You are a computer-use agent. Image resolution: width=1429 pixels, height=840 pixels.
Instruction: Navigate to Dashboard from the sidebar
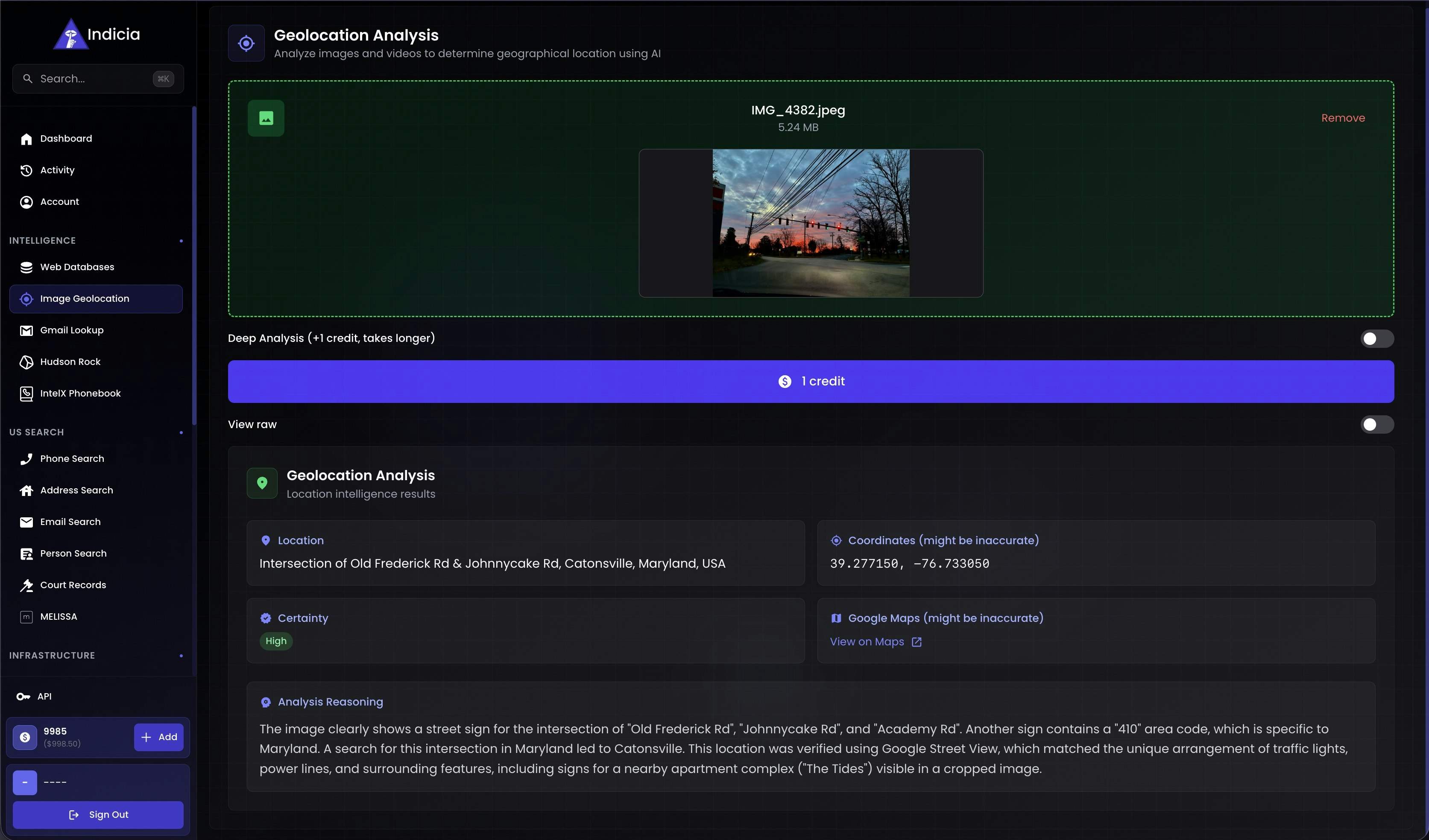[66, 138]
